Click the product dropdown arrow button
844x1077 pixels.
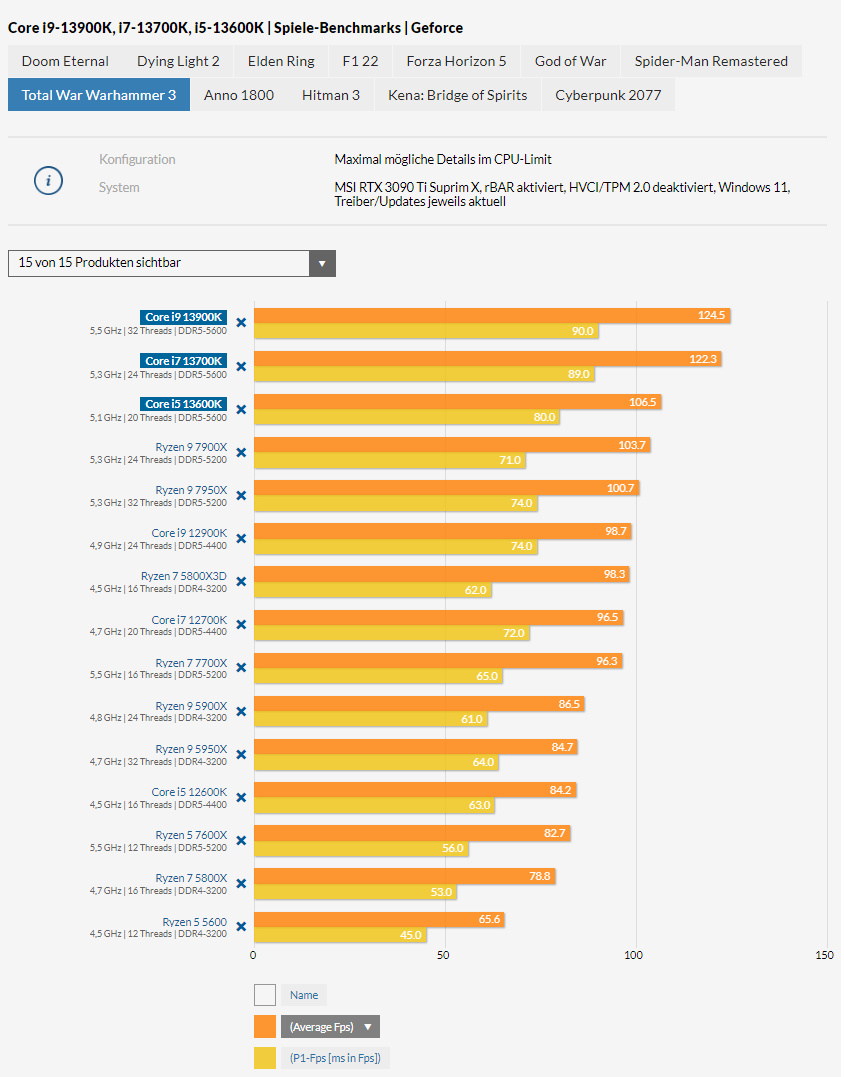pyautogui.click(x=322, y=263)
